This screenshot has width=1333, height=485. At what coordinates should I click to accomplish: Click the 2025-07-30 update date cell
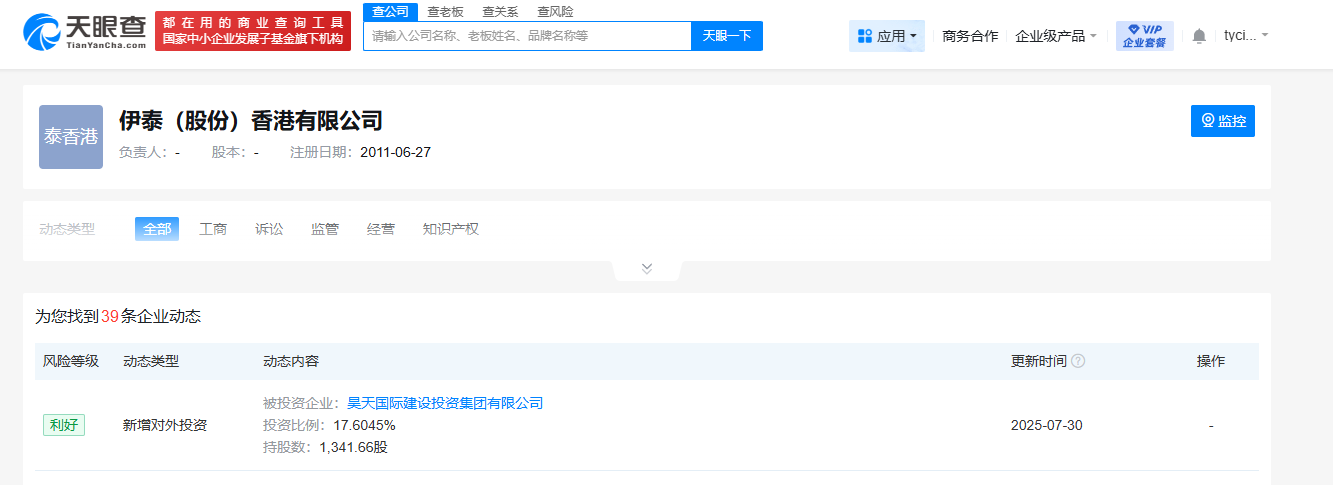[1046, 425]
